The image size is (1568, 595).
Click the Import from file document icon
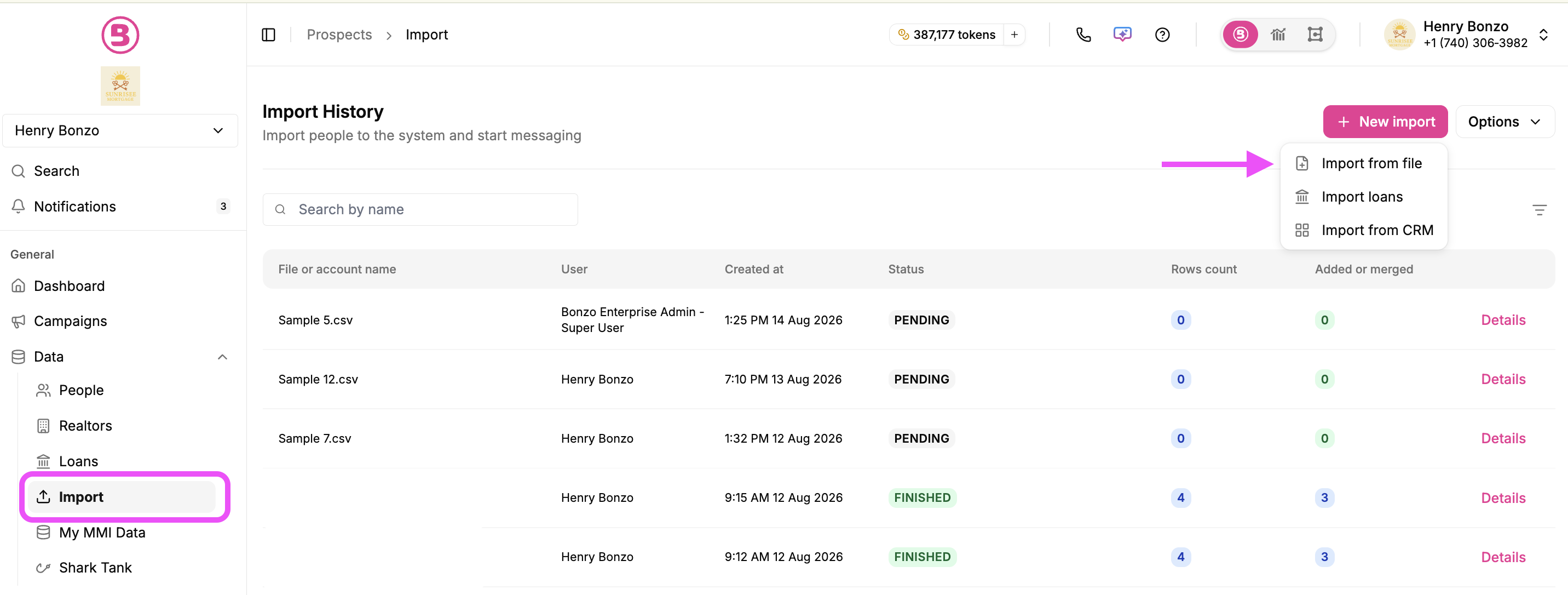tap(1301, 163)
